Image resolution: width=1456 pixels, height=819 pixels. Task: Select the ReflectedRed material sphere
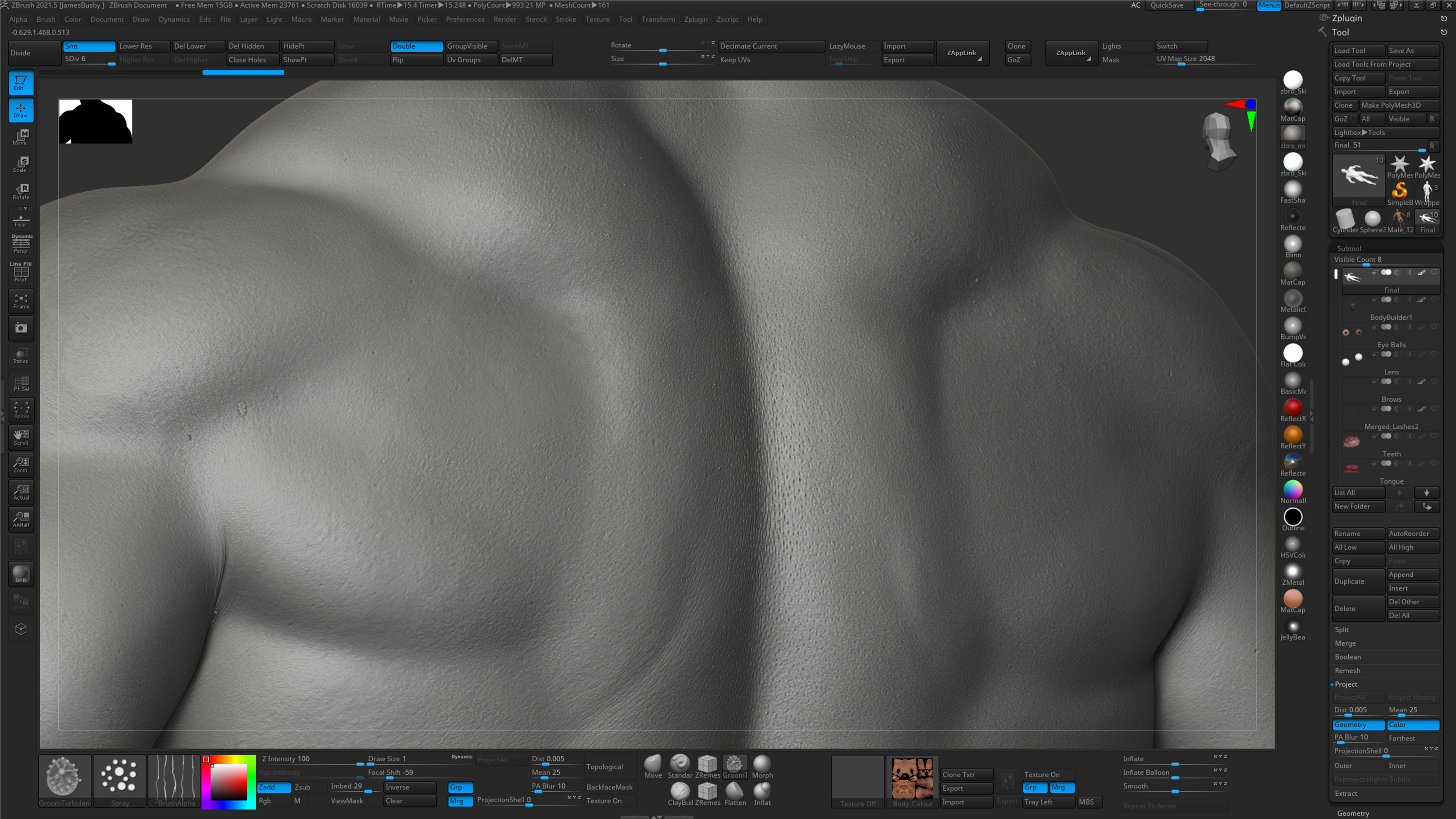pyautogui.click(x=1292, y=407)
